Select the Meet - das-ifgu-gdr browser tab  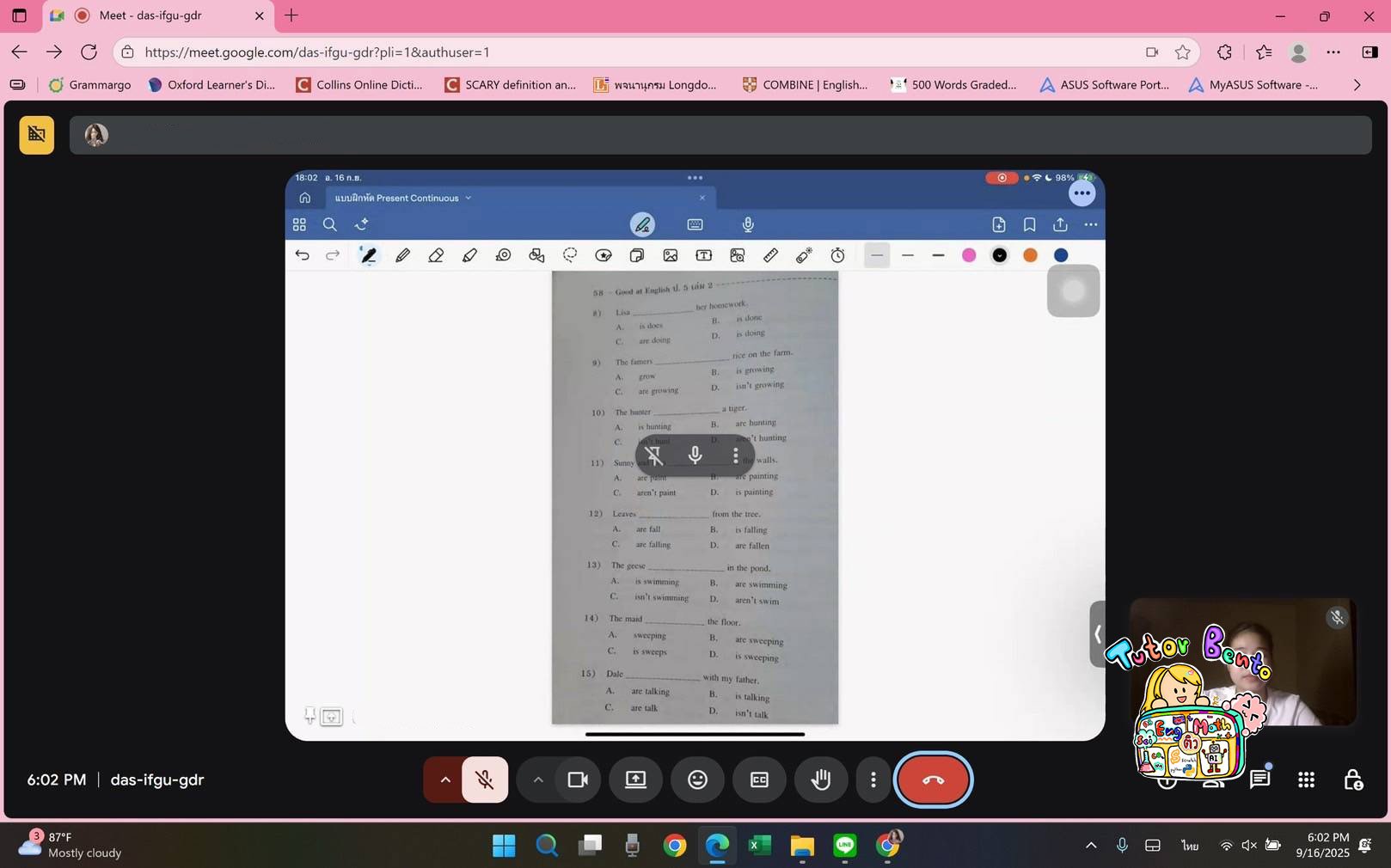[x=150, y=15]
